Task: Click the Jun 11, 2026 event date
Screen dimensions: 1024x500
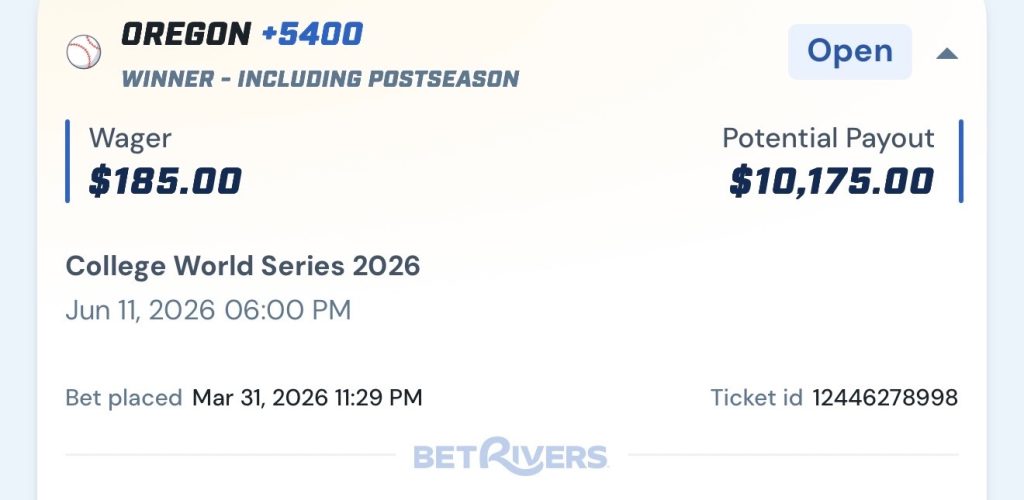Action: click(x=208, y=310)
